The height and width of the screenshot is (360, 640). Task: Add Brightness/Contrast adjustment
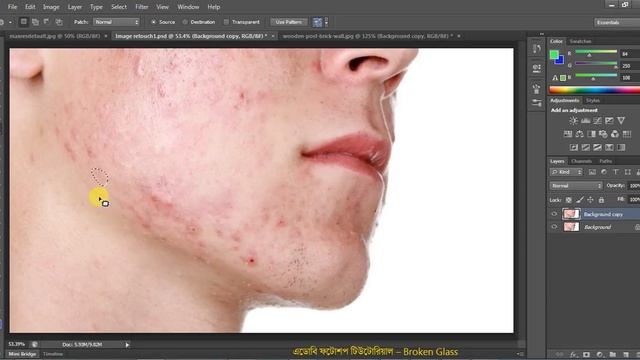(573, 120)
